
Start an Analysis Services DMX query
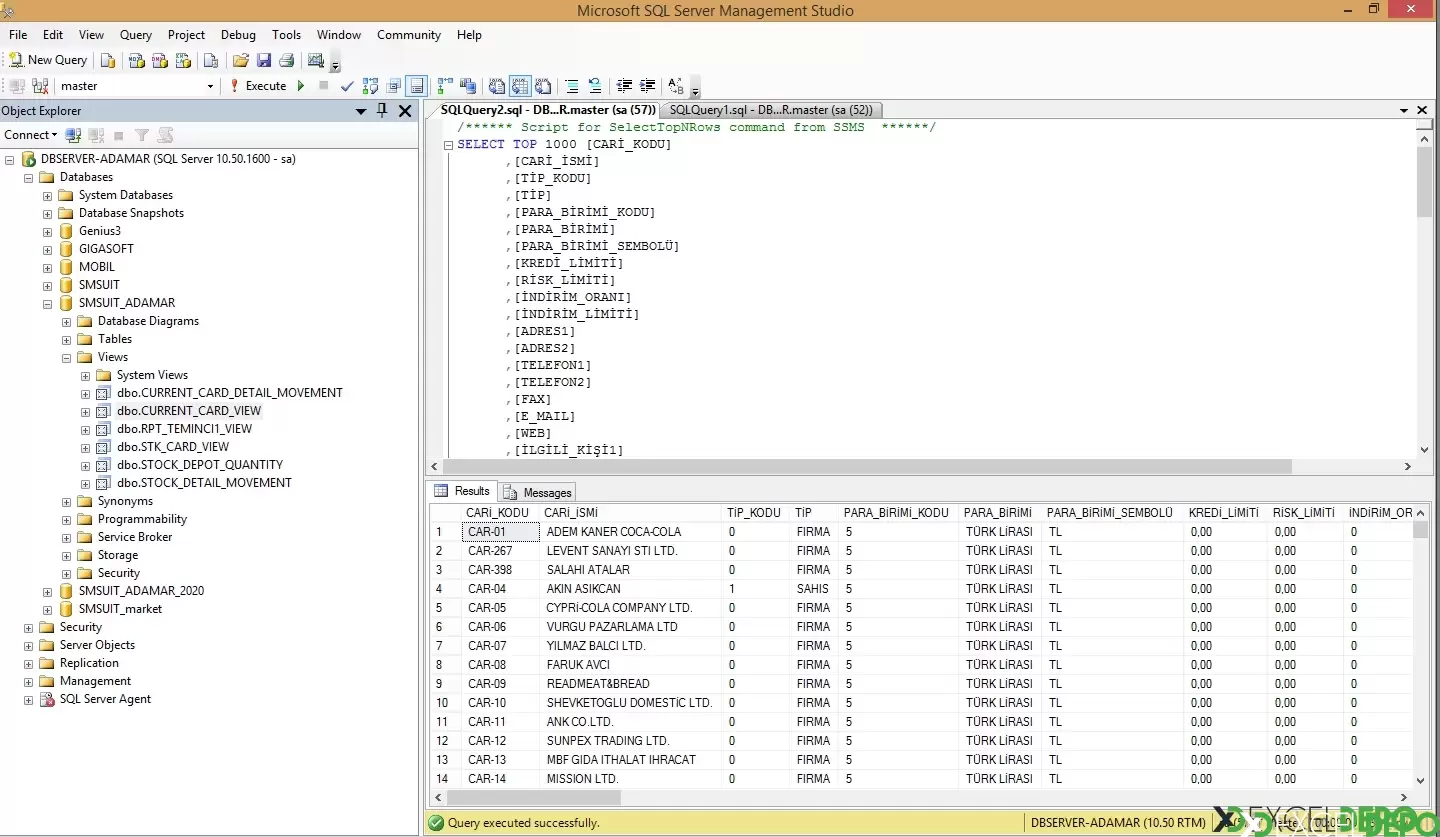(x=159, y=60)
